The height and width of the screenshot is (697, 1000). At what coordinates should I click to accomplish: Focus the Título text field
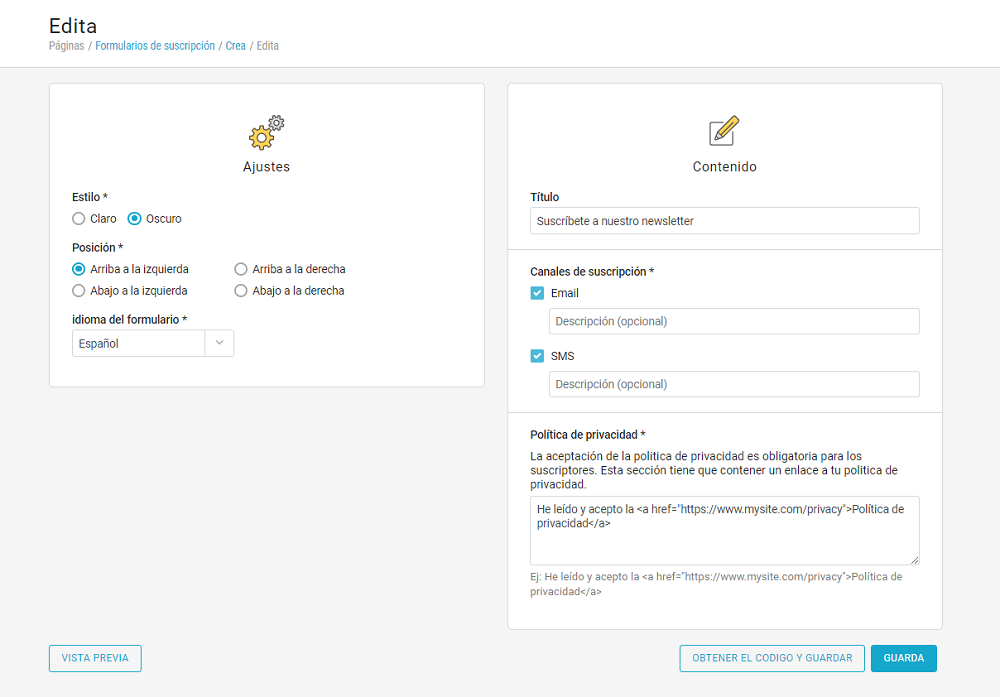724,221
